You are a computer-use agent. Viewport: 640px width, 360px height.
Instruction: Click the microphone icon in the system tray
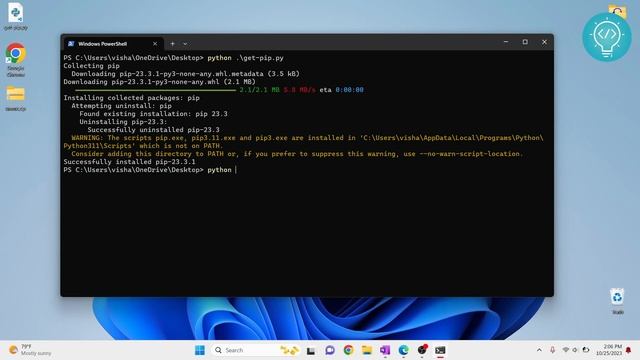552,350
